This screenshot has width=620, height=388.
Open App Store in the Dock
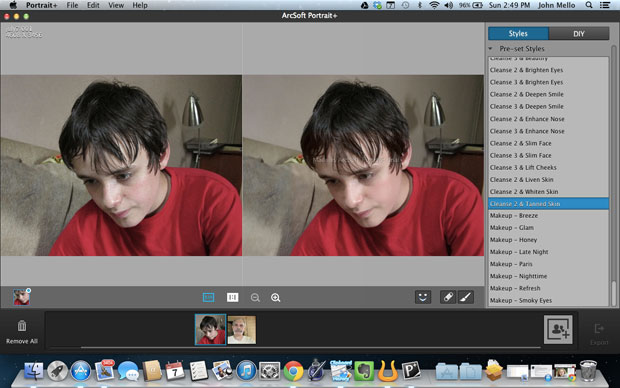pyautogui.click(x=81, y=371)
